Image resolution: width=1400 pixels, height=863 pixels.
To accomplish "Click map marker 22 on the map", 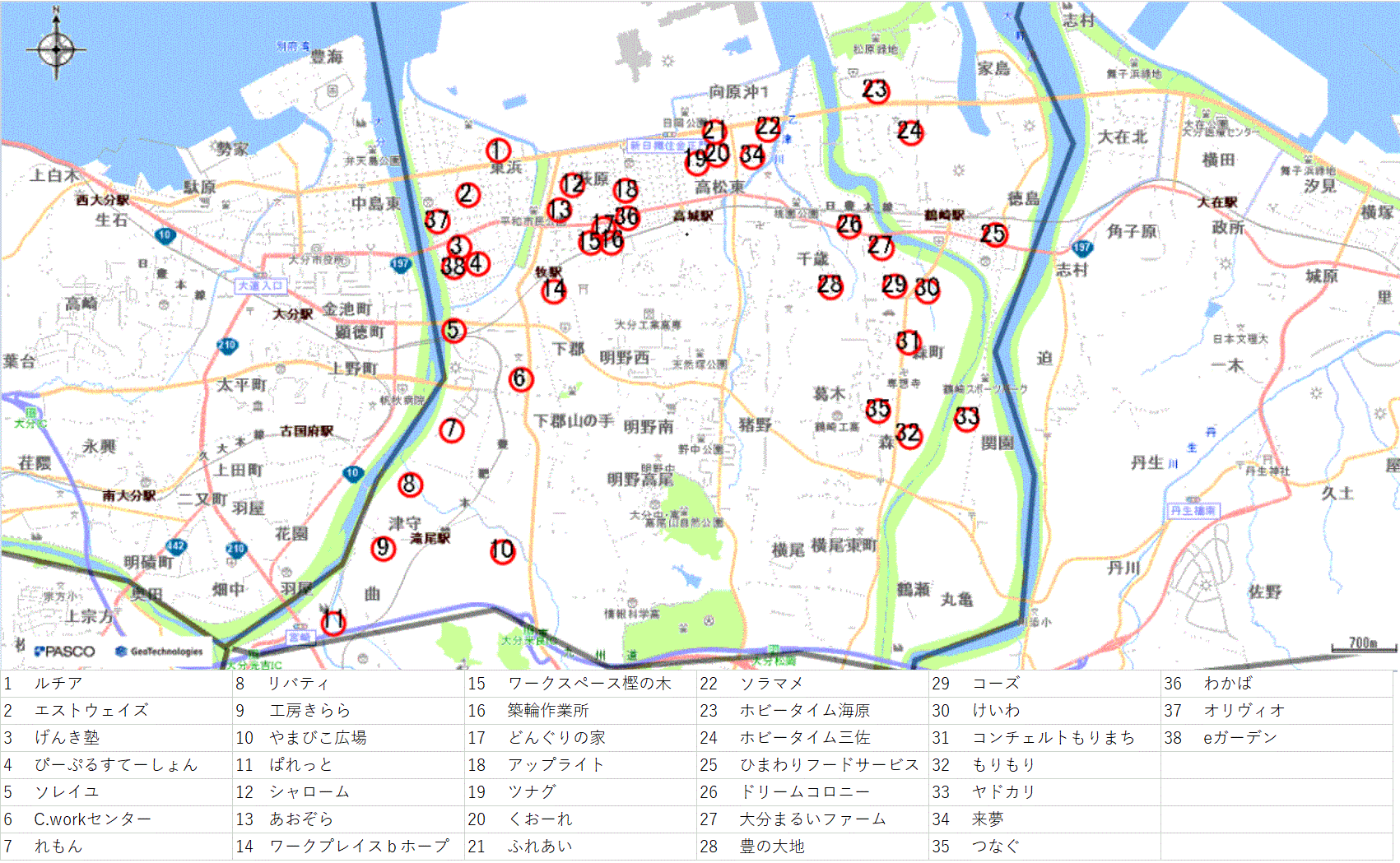I will (x=768, y=128).
